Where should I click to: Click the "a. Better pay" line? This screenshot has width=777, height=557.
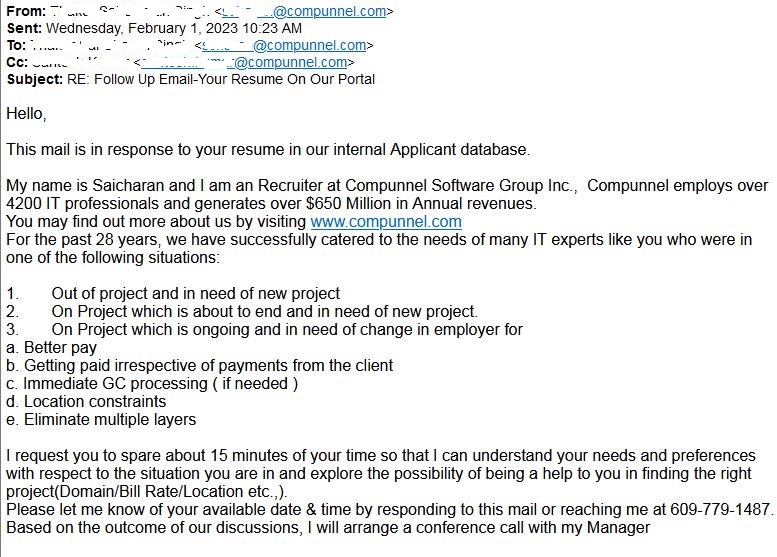pyautogui.click(x=51, y=348)
